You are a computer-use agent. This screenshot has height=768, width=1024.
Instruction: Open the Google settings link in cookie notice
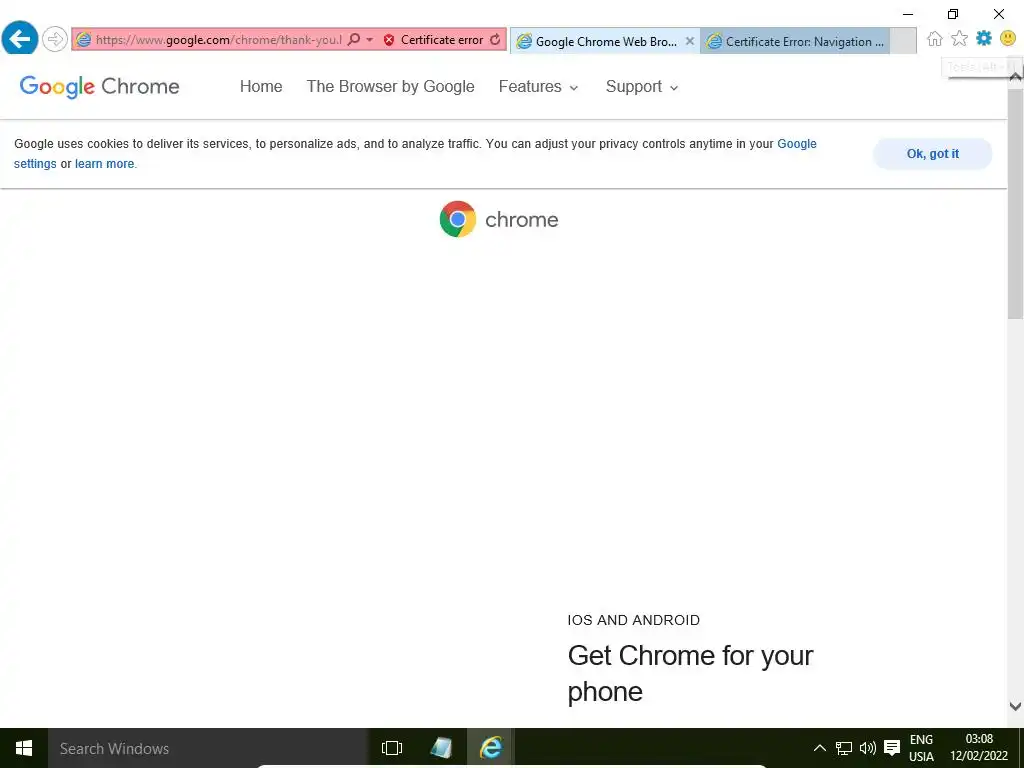pyautogui.click(x=796, y=144)
